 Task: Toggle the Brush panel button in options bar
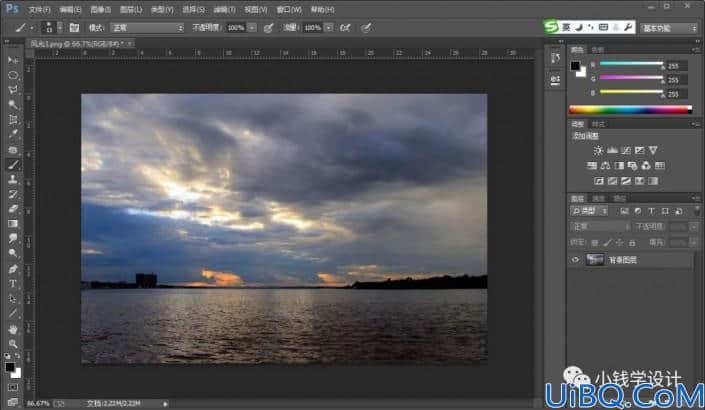[x=74, y=28]
